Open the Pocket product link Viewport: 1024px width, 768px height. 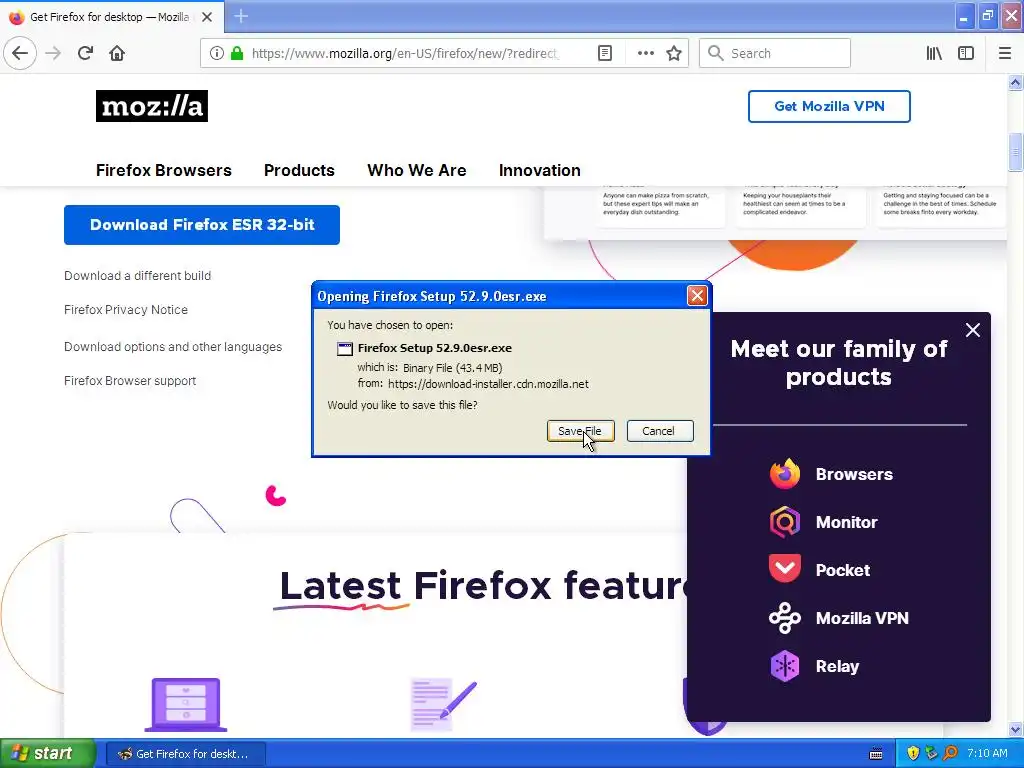[x=842, y=570]
